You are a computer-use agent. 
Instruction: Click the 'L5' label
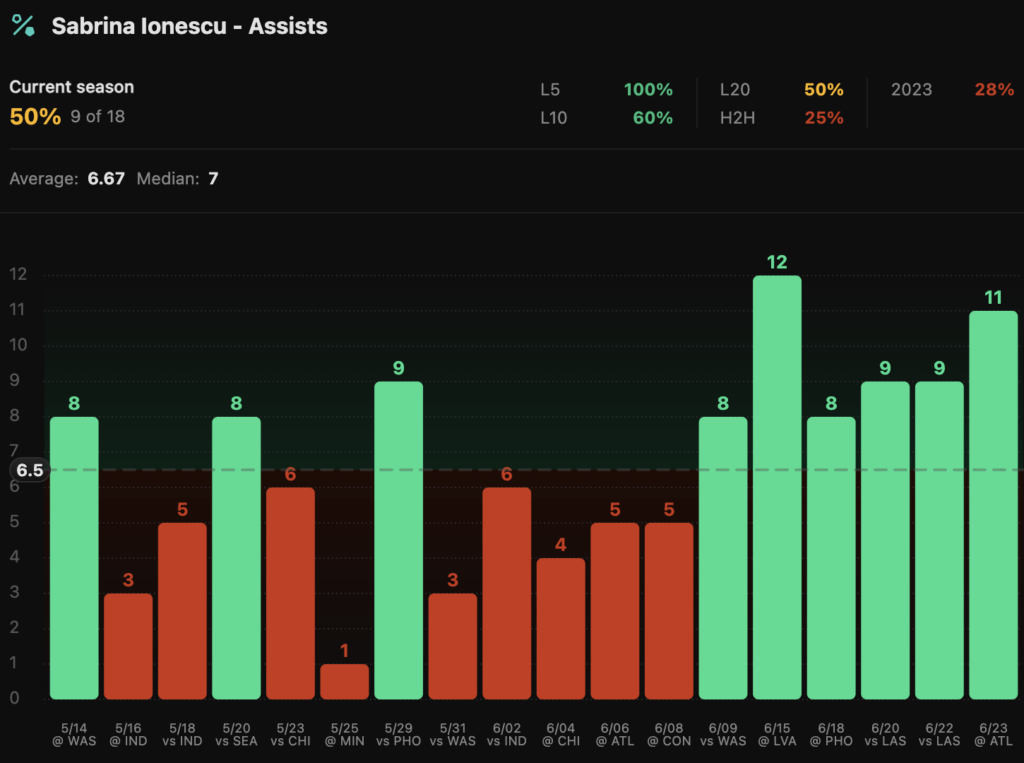[x=550, y=89]
